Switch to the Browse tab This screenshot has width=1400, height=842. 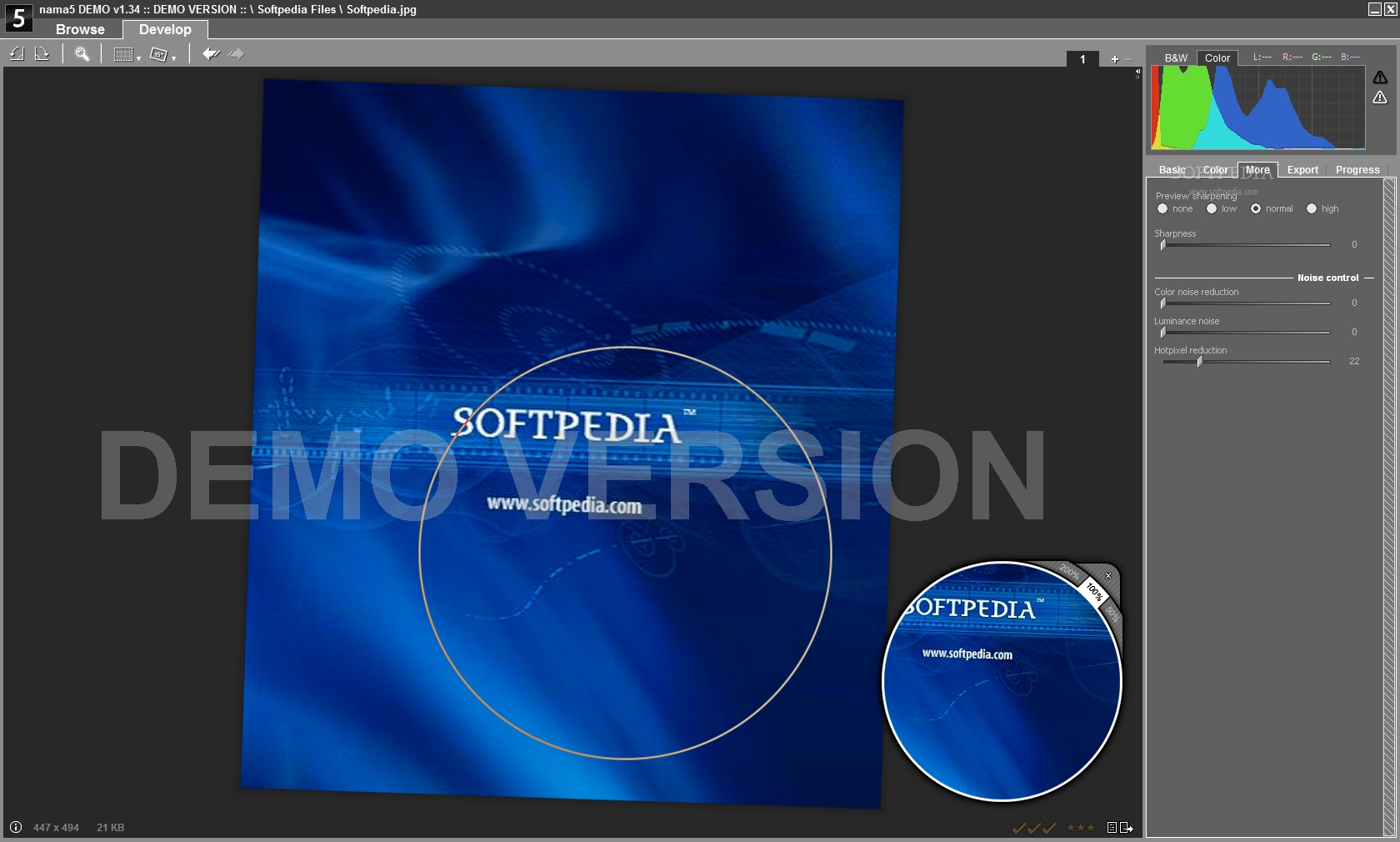(80, 29)
